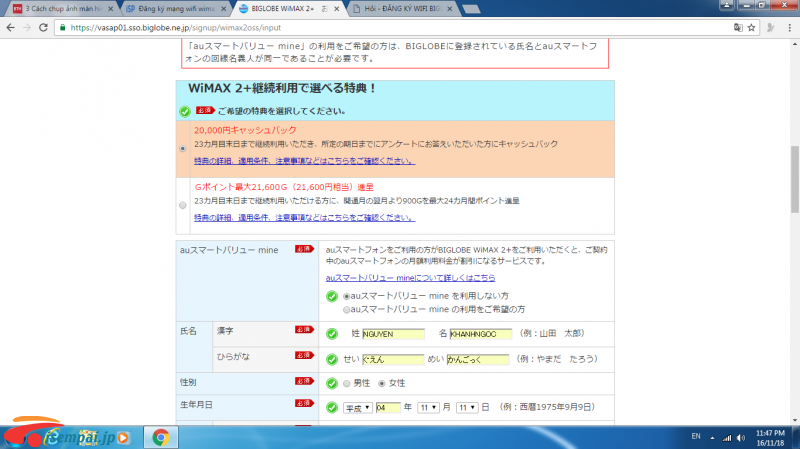Click the WiMAX 2+継続利用で選べる特典 heading
Screen dimensions: 800x449
click(x=282, y=88)
